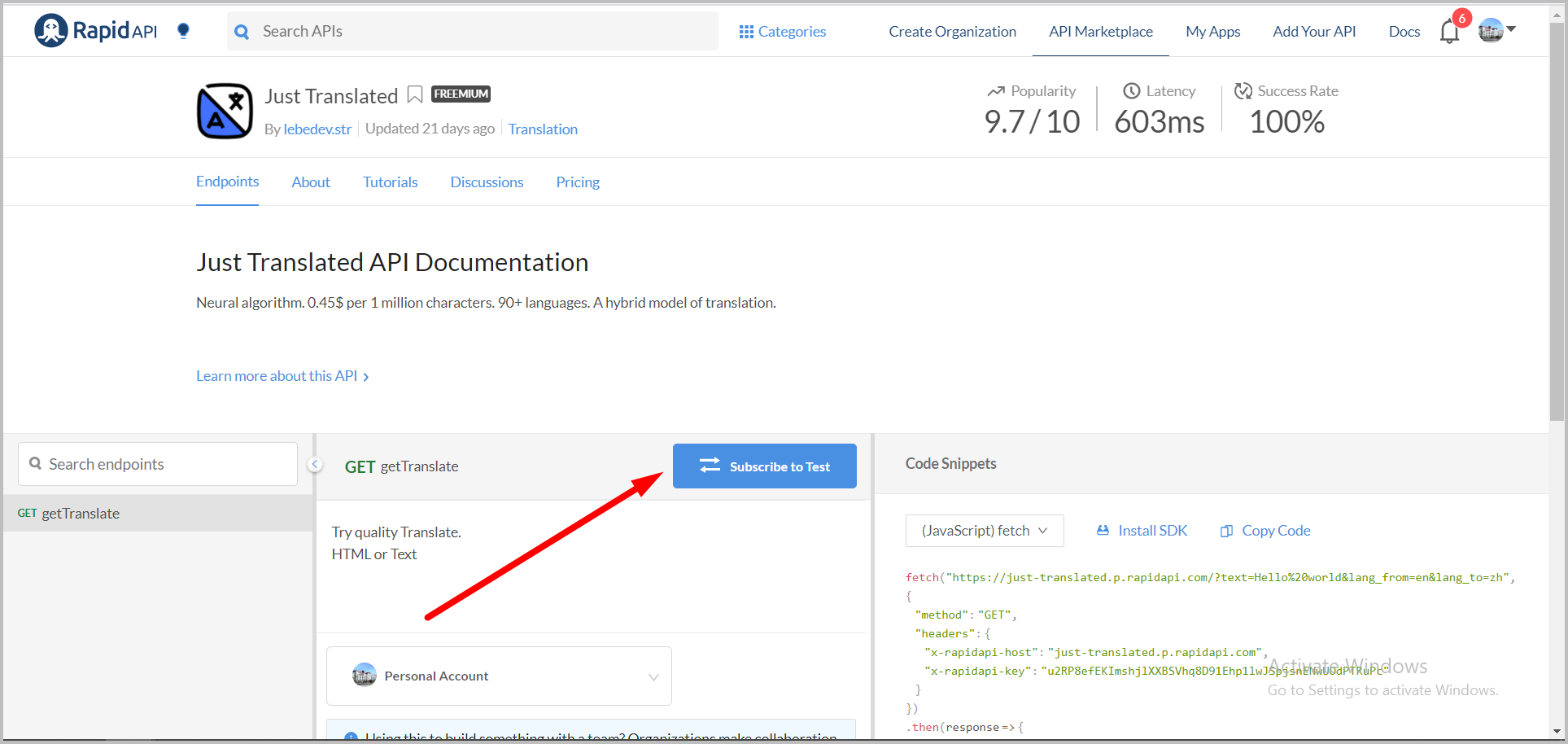This screenshot has width=1568, height=744.
Task: Open the Translation category link
Action: pos(543,129)
